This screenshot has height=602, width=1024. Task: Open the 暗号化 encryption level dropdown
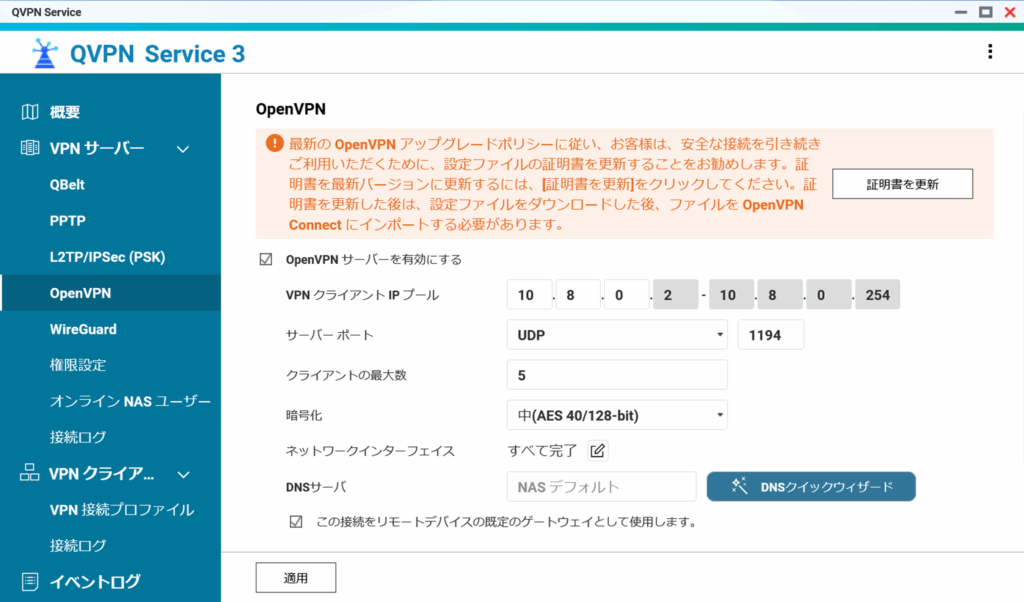coord(617,415)
